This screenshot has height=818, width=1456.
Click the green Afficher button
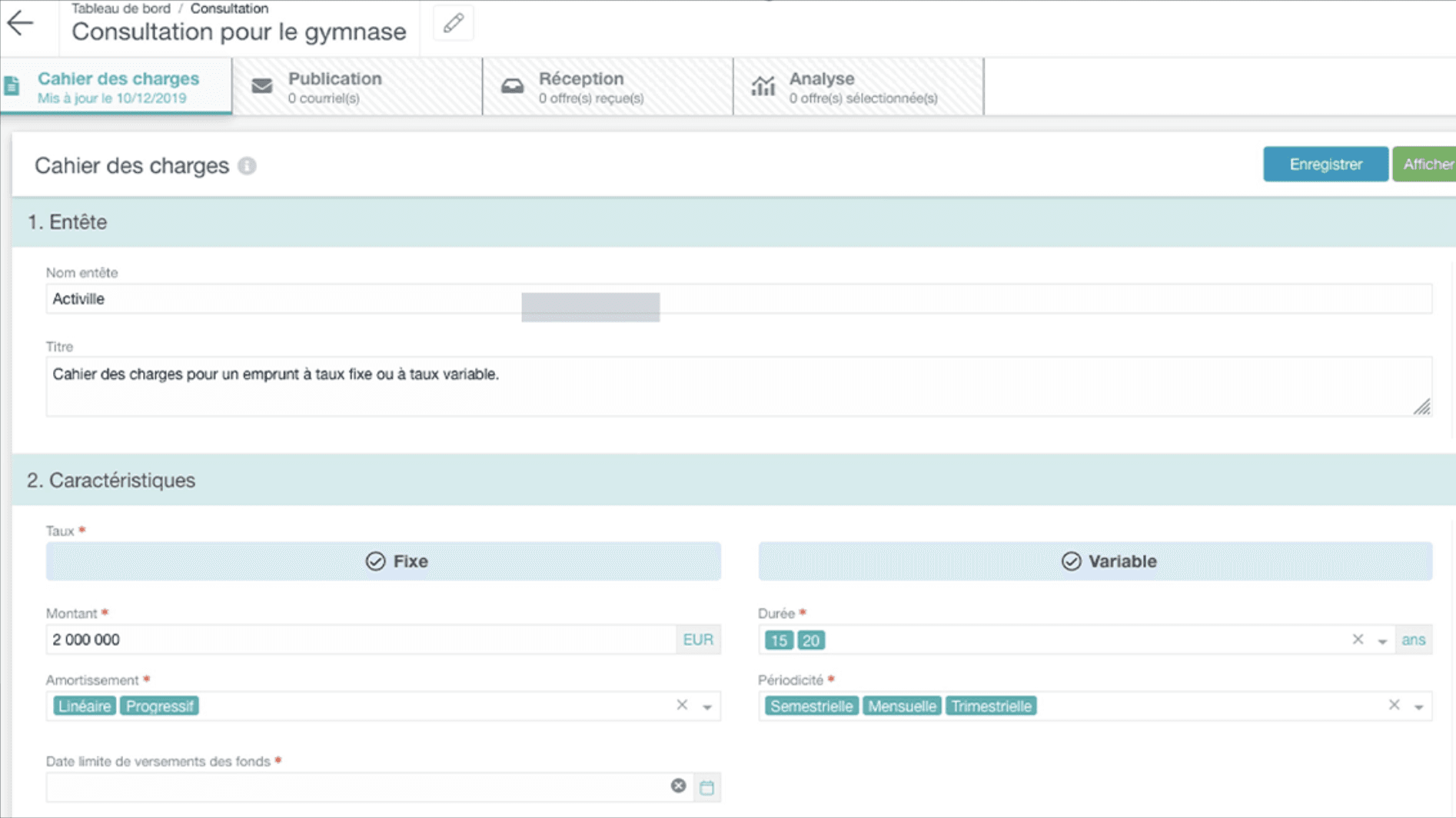[1426, 165]
